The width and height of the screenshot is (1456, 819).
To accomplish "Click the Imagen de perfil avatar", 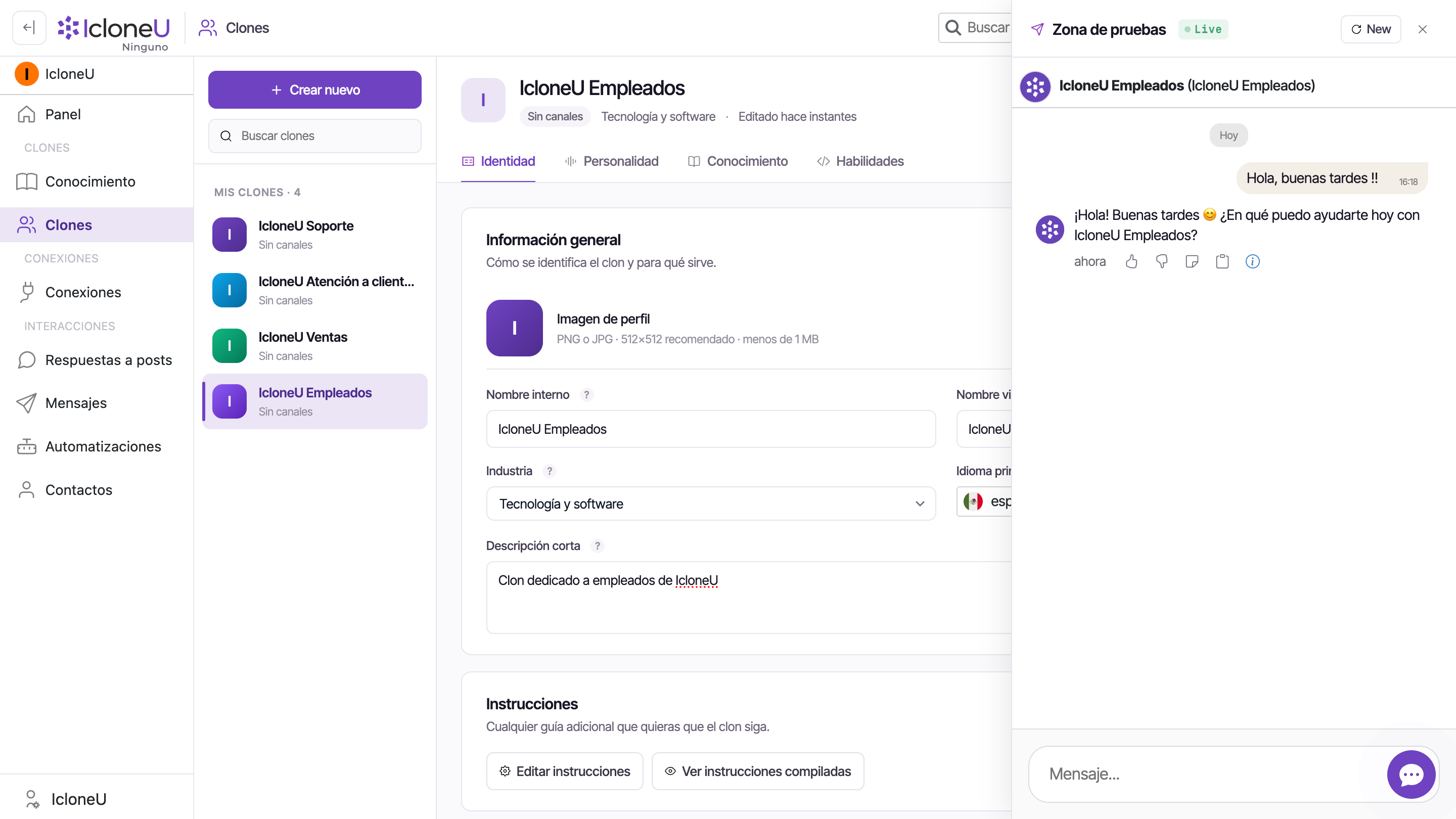I will pos(514,328).
